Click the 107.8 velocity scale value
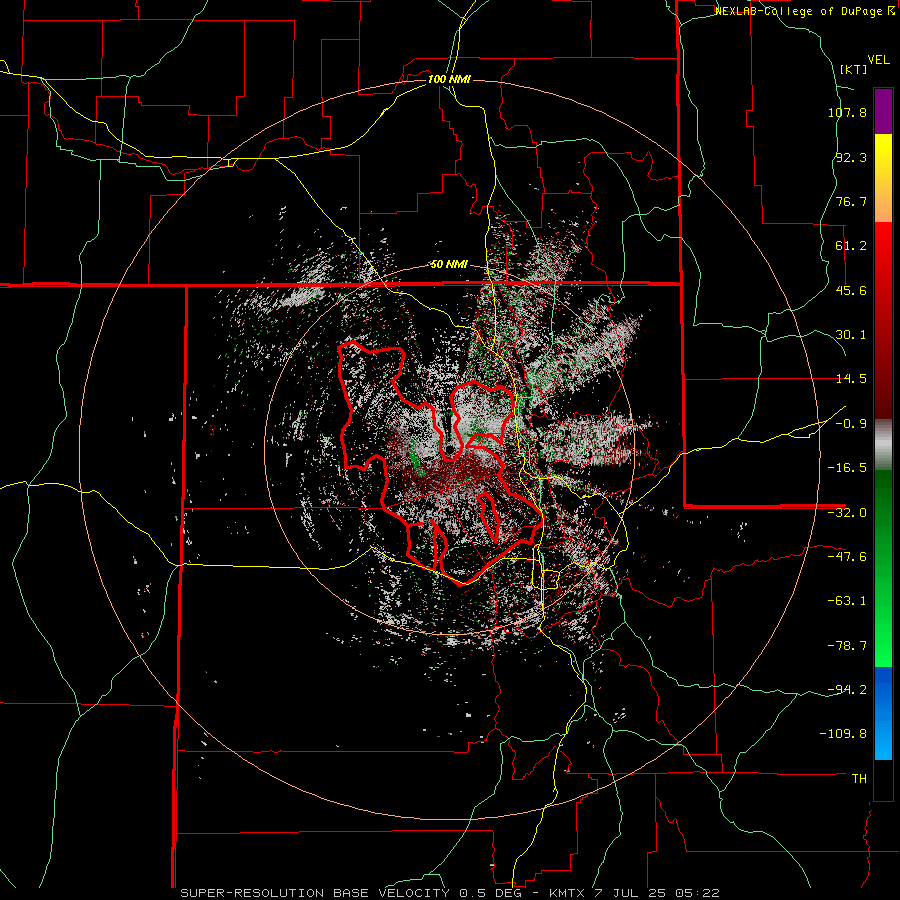Screen dimensions: 900x900 [x=847, y=112]
